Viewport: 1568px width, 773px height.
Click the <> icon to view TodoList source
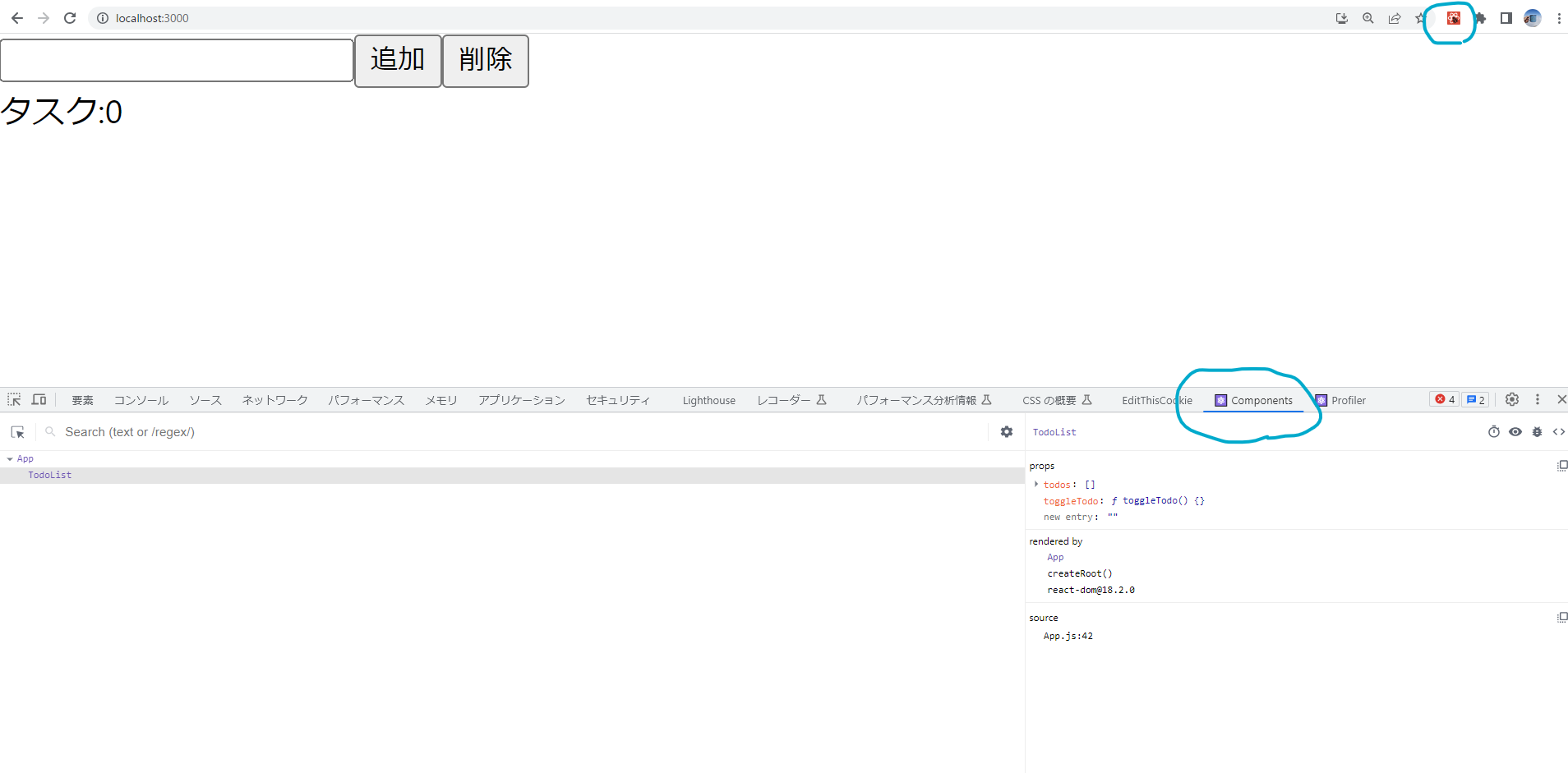pyautogui.click(x=1558, y=431)
